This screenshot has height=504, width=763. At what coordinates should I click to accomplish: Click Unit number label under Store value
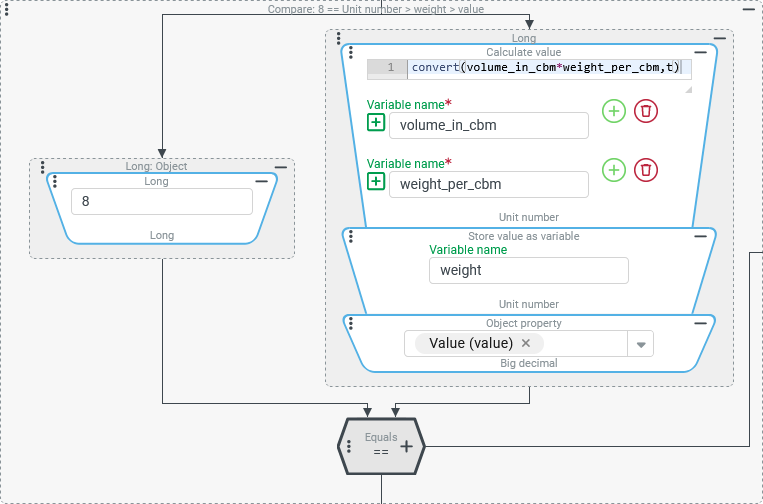528,304
